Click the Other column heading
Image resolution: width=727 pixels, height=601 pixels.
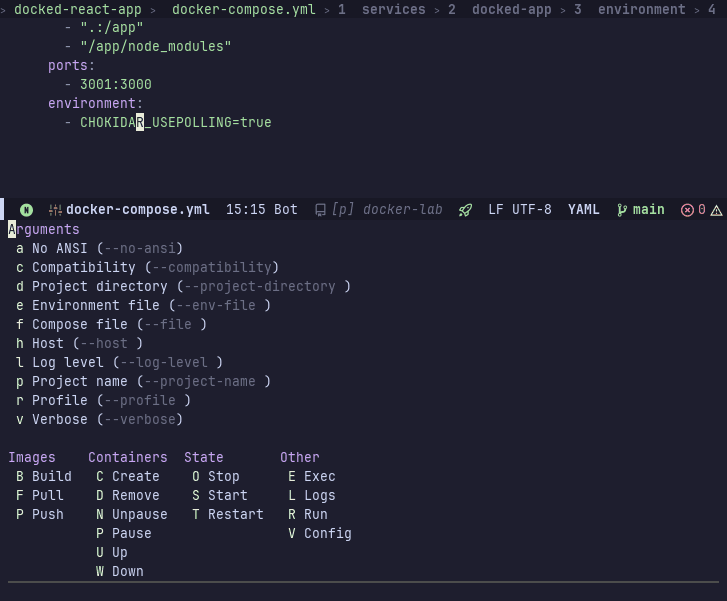point(300,458)
